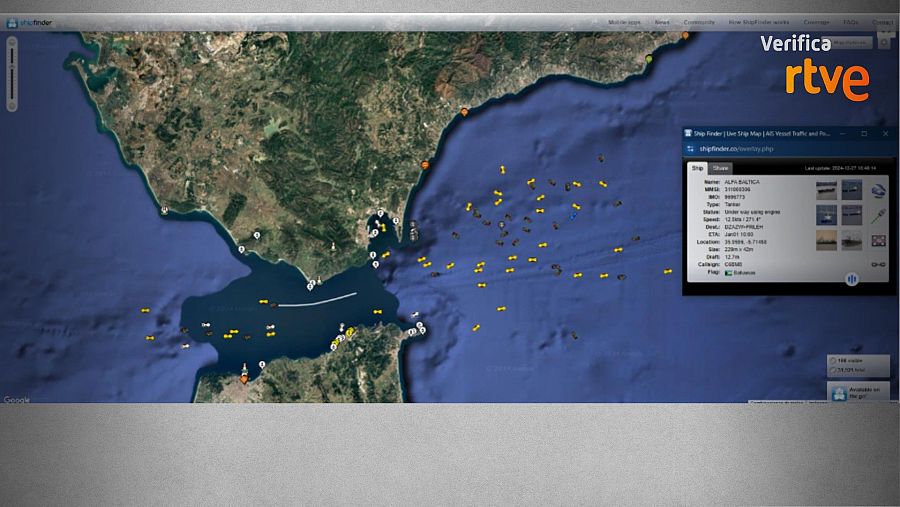This screenshot has width=900, height=507.
Task: Click the Size value 229m x 42m
Action: (x=739, y=250)
